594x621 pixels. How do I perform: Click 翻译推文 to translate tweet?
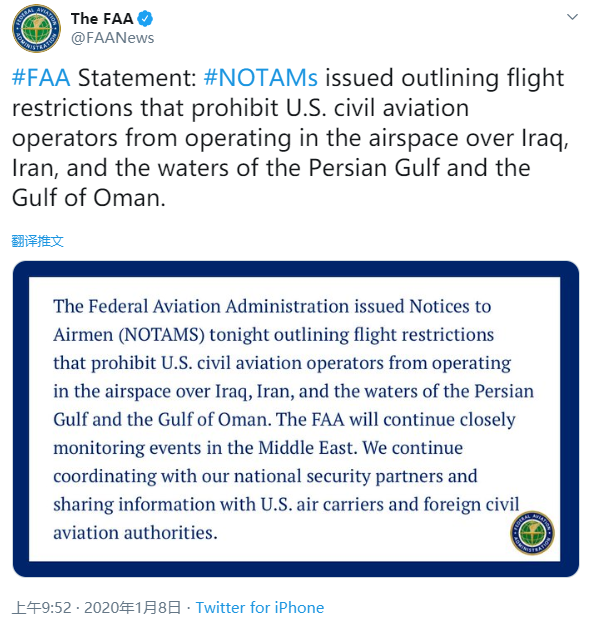[37, 241]
